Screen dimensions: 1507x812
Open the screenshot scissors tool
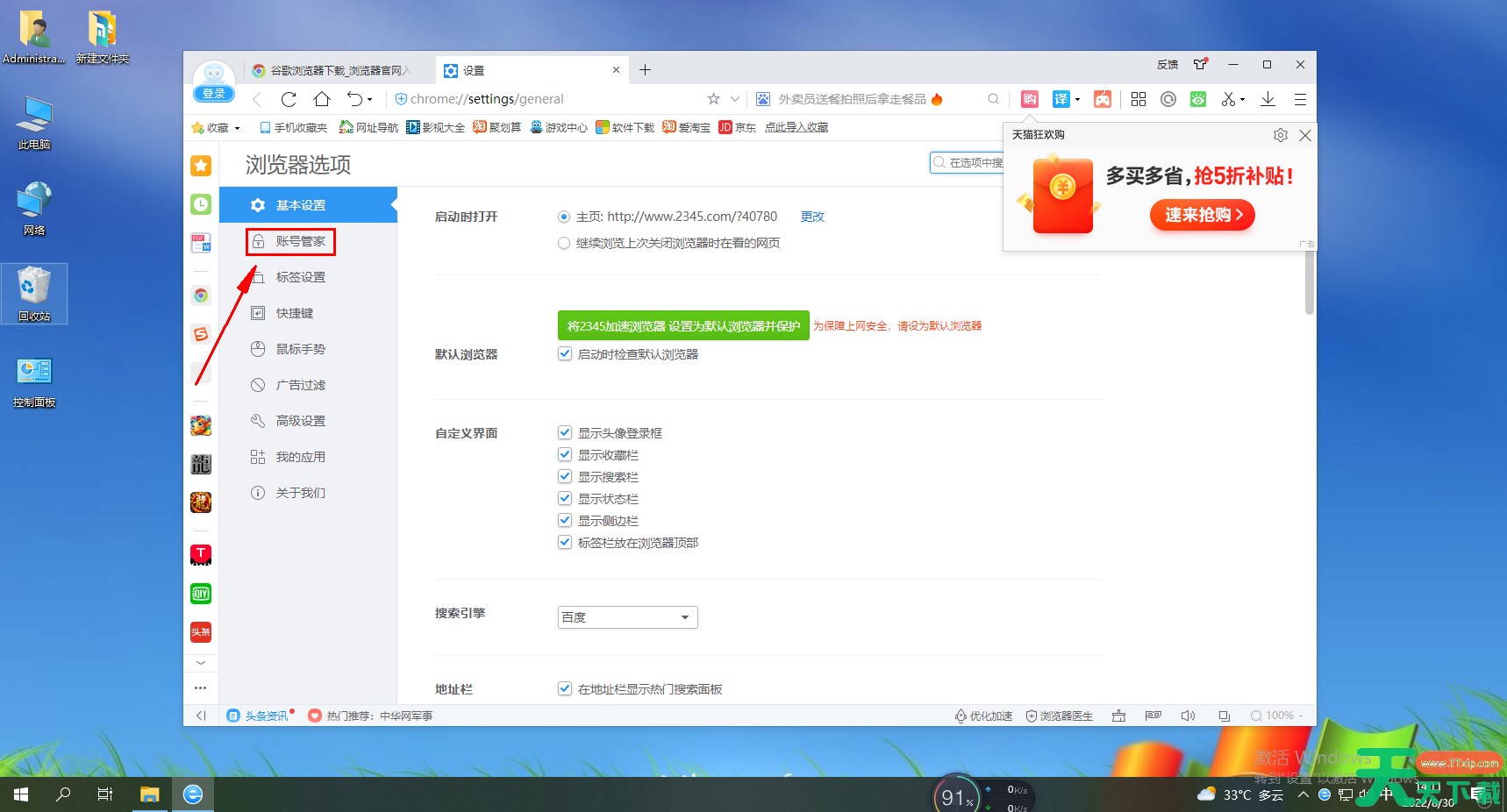click(1228, 99)
